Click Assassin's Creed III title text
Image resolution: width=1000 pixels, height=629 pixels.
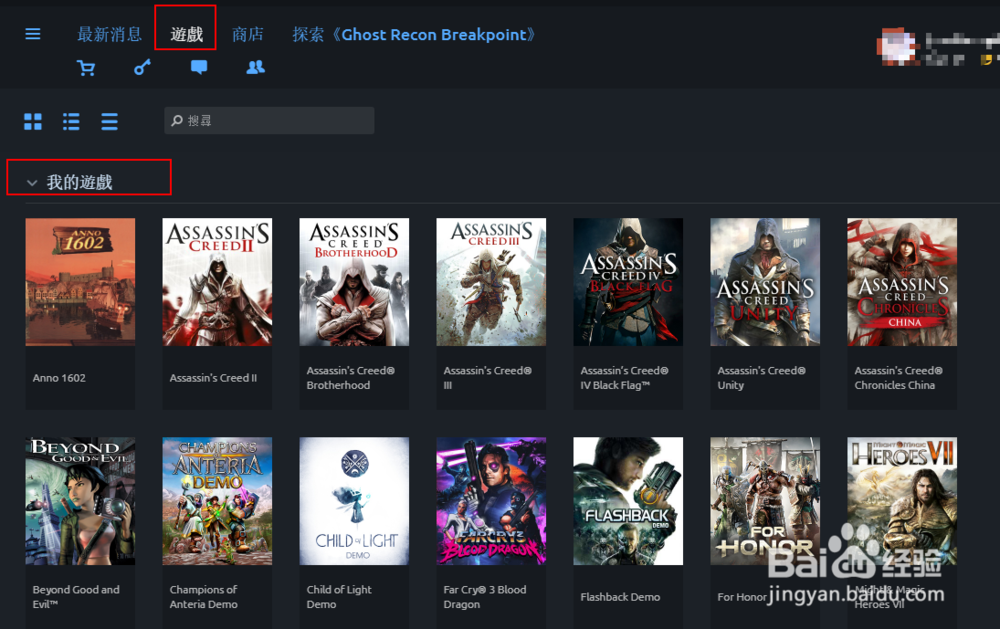tap(487, 378)
